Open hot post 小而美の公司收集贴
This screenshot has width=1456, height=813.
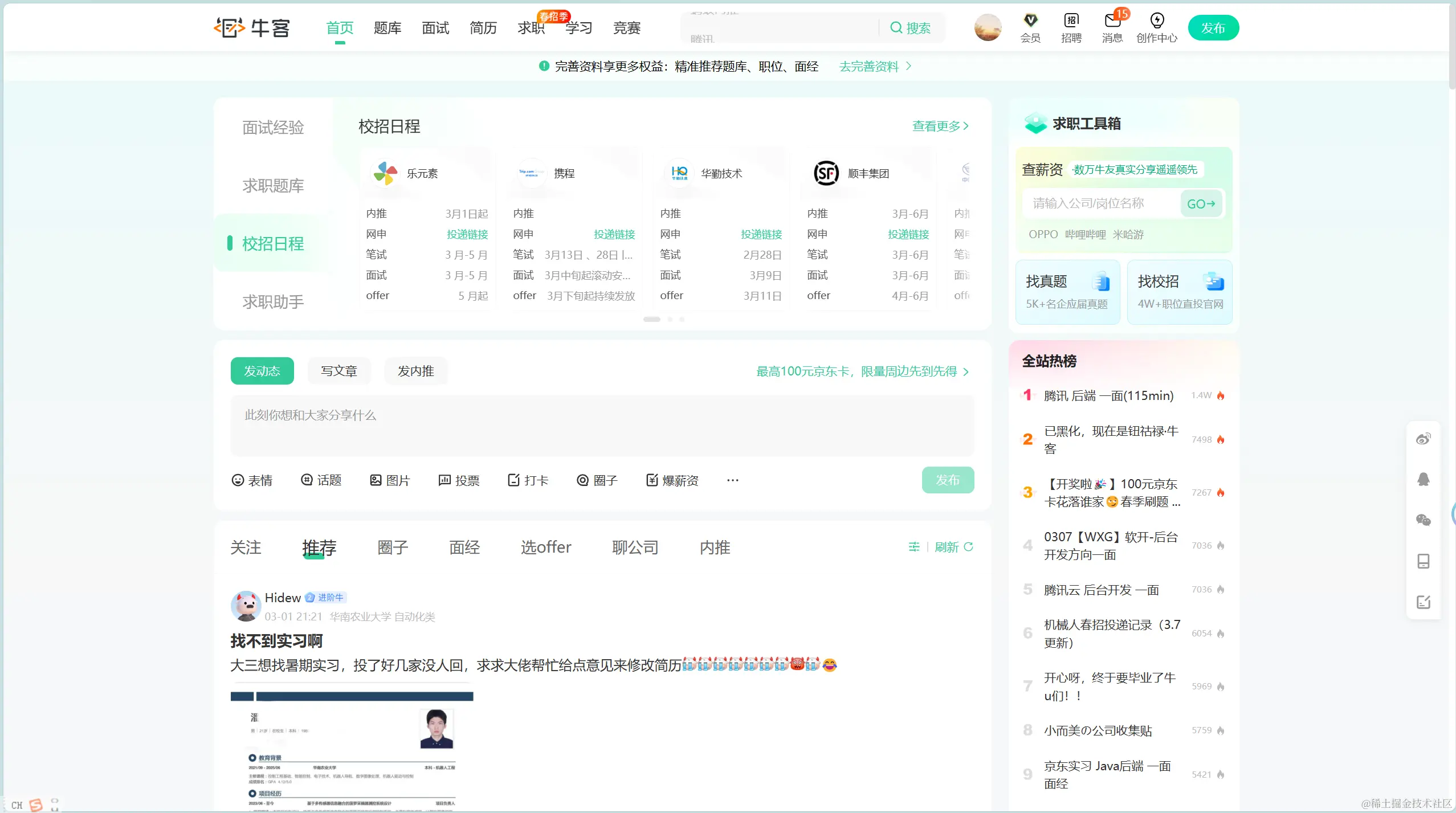[x=1098, y=730]
